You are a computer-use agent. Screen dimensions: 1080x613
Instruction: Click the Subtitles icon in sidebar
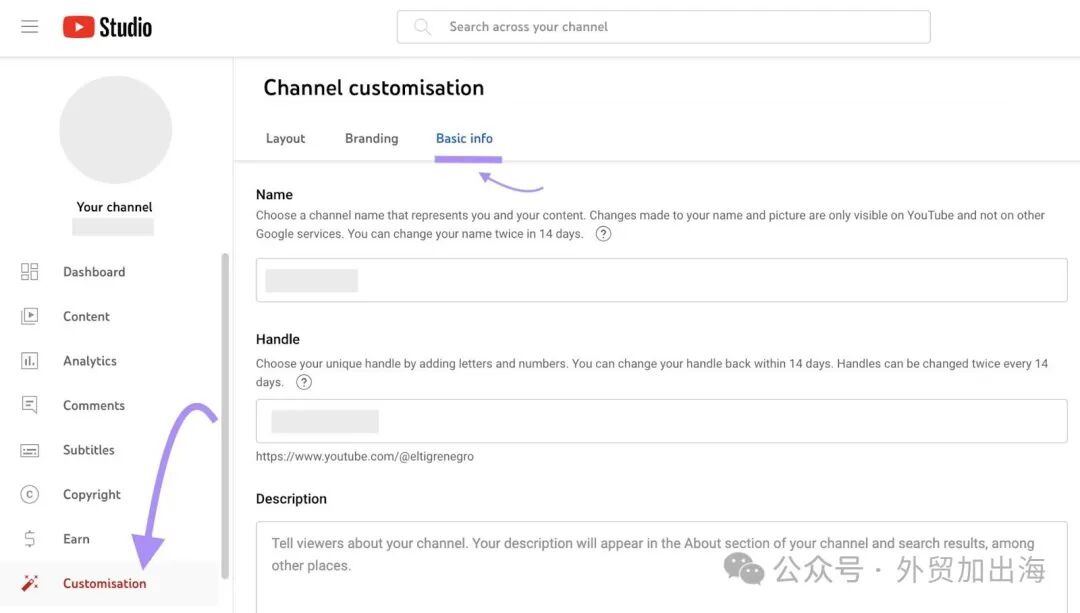click(30, 450)
